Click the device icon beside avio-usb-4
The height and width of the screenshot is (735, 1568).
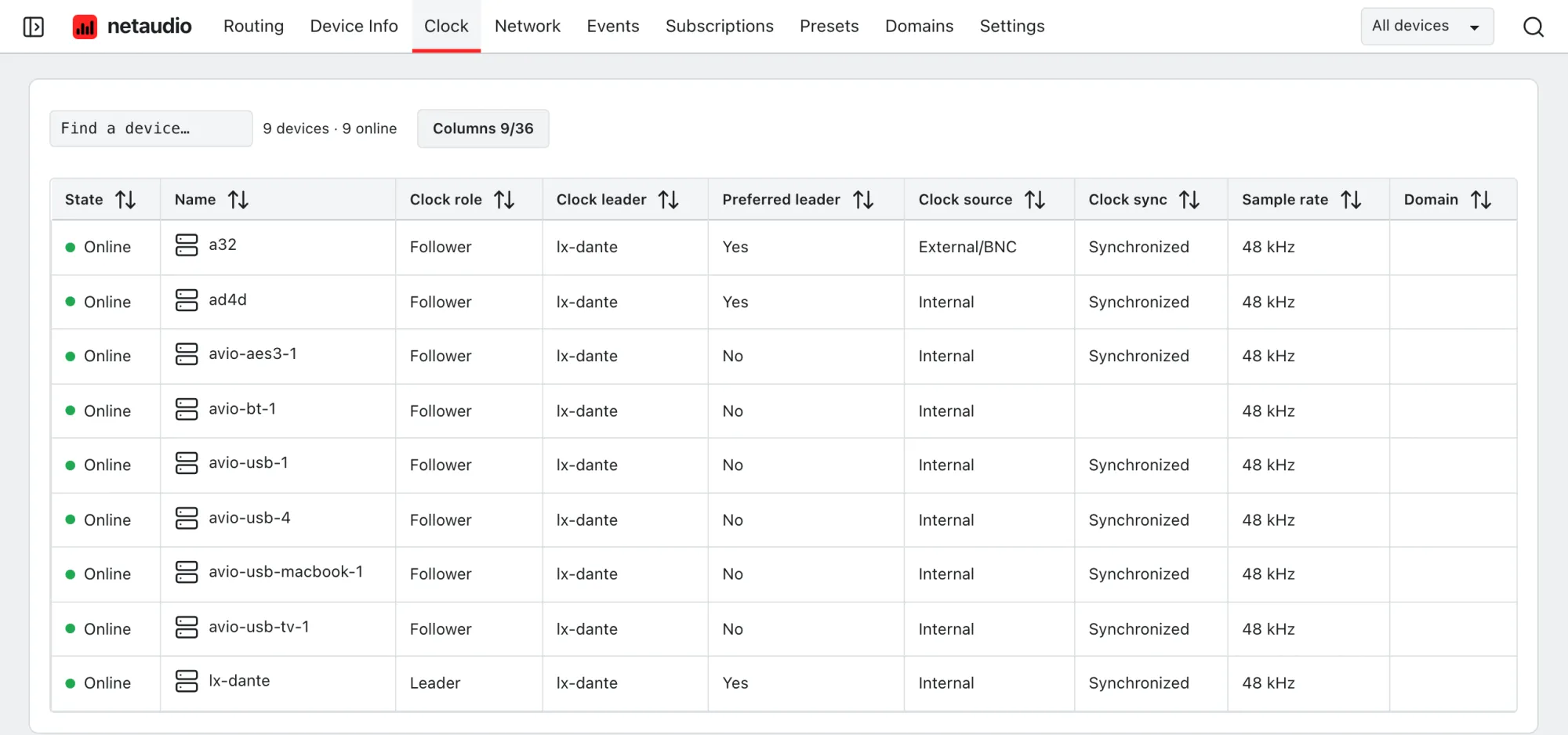pyautogui.click(x=187, y=518)
